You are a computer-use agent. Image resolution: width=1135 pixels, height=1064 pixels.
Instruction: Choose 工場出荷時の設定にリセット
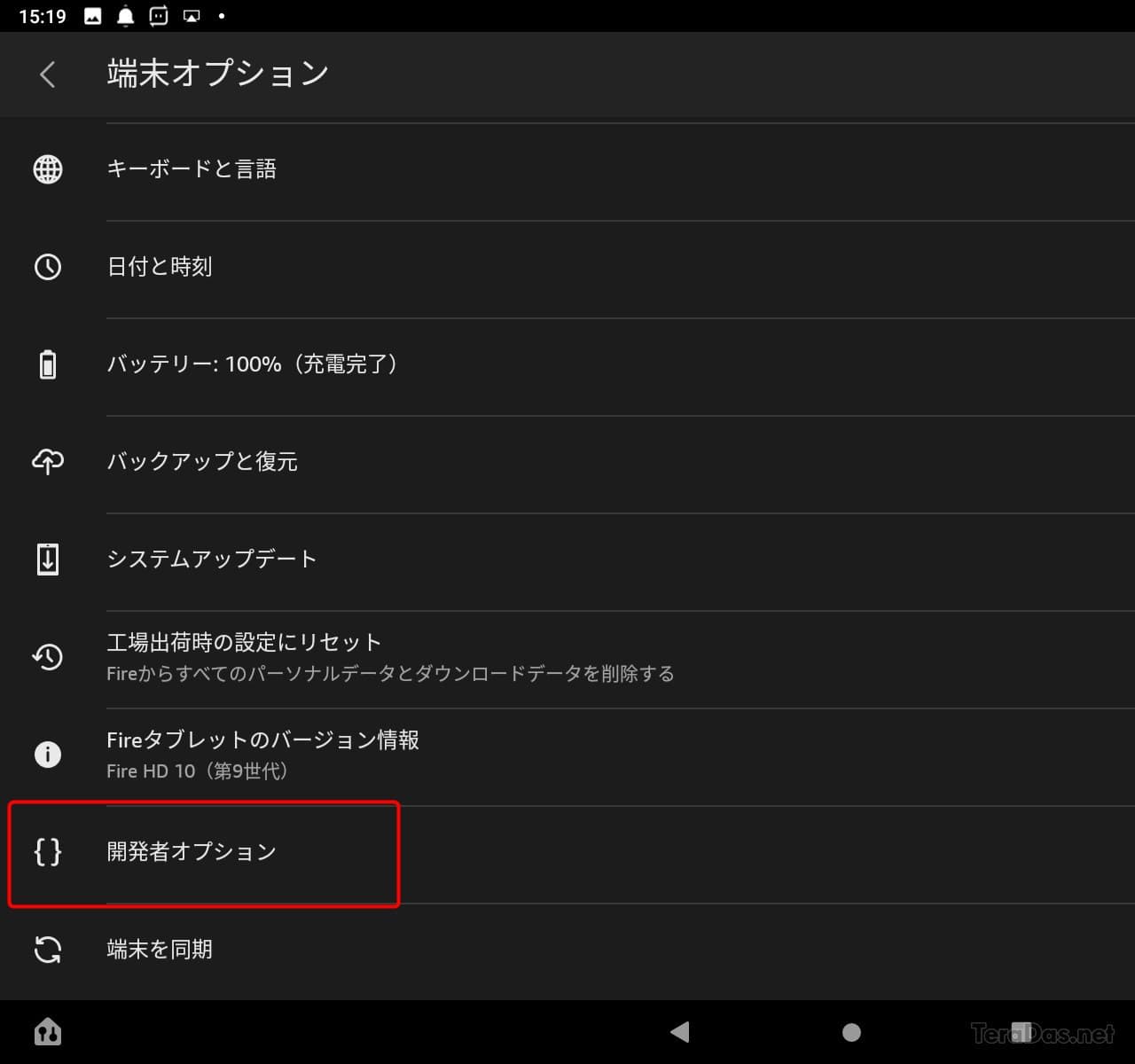[567, 657]
